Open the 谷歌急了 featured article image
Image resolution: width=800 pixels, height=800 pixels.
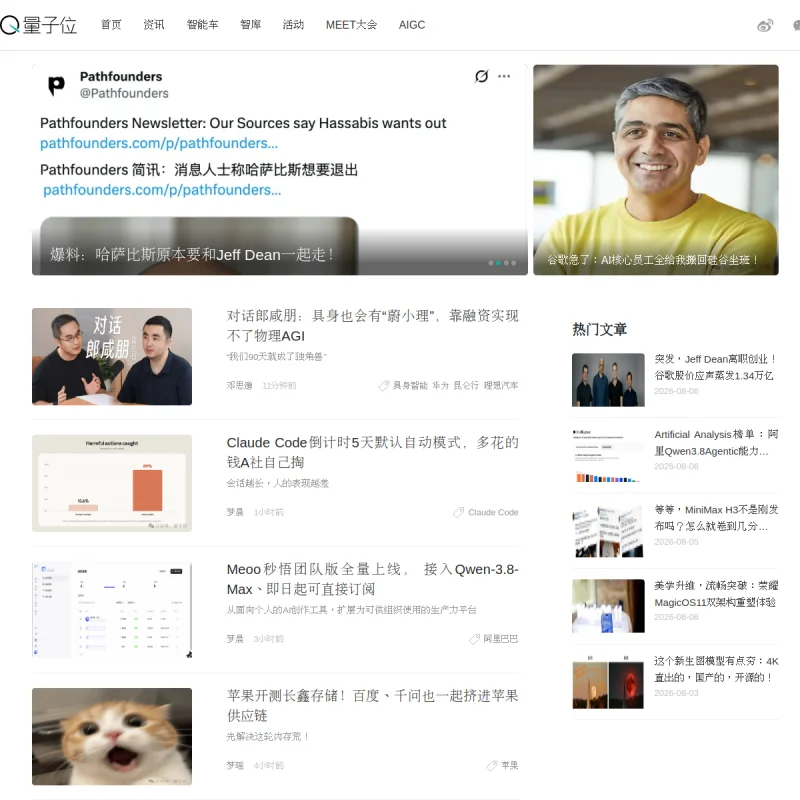(x=656, y=170)
